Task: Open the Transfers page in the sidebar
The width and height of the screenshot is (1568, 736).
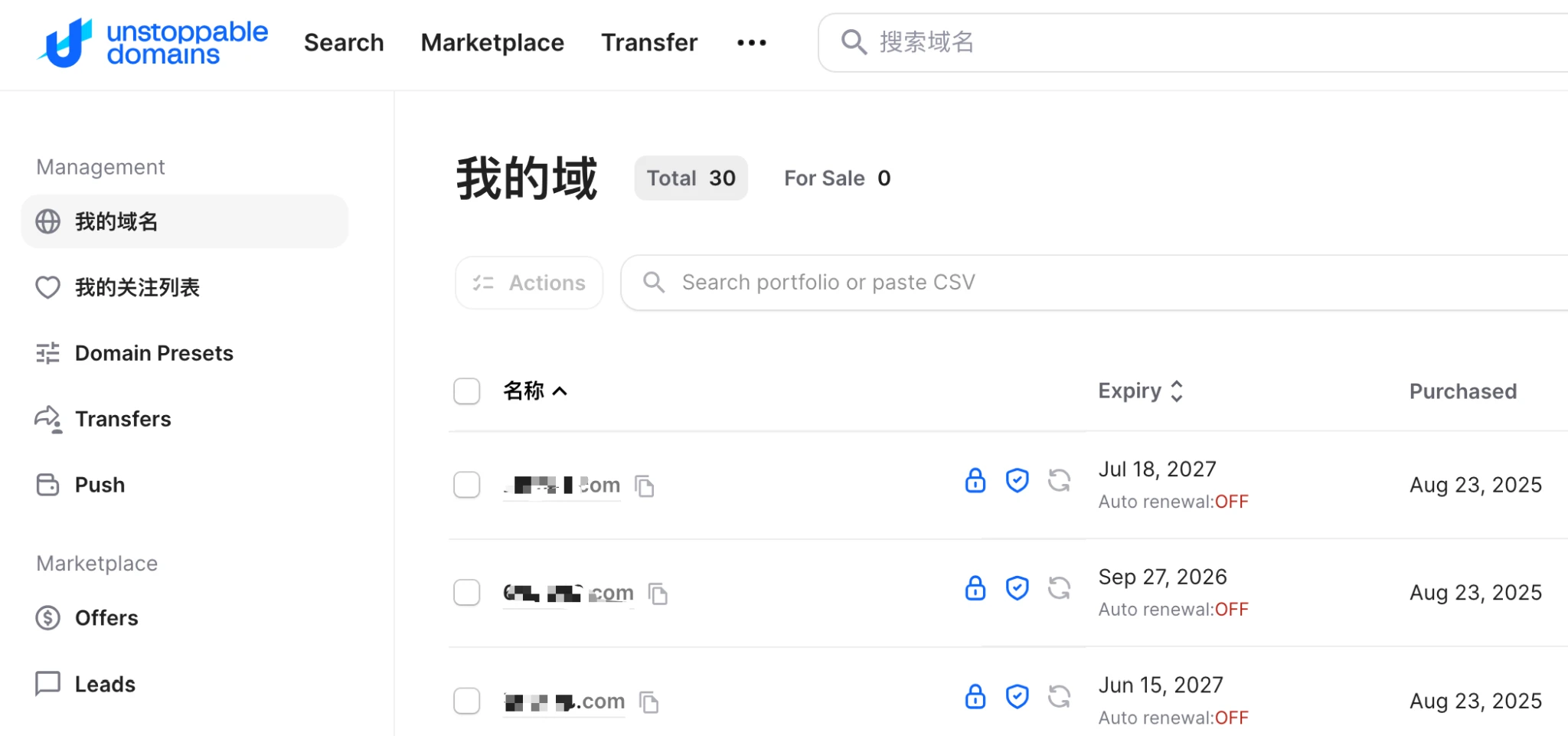Action: (122, 419)
